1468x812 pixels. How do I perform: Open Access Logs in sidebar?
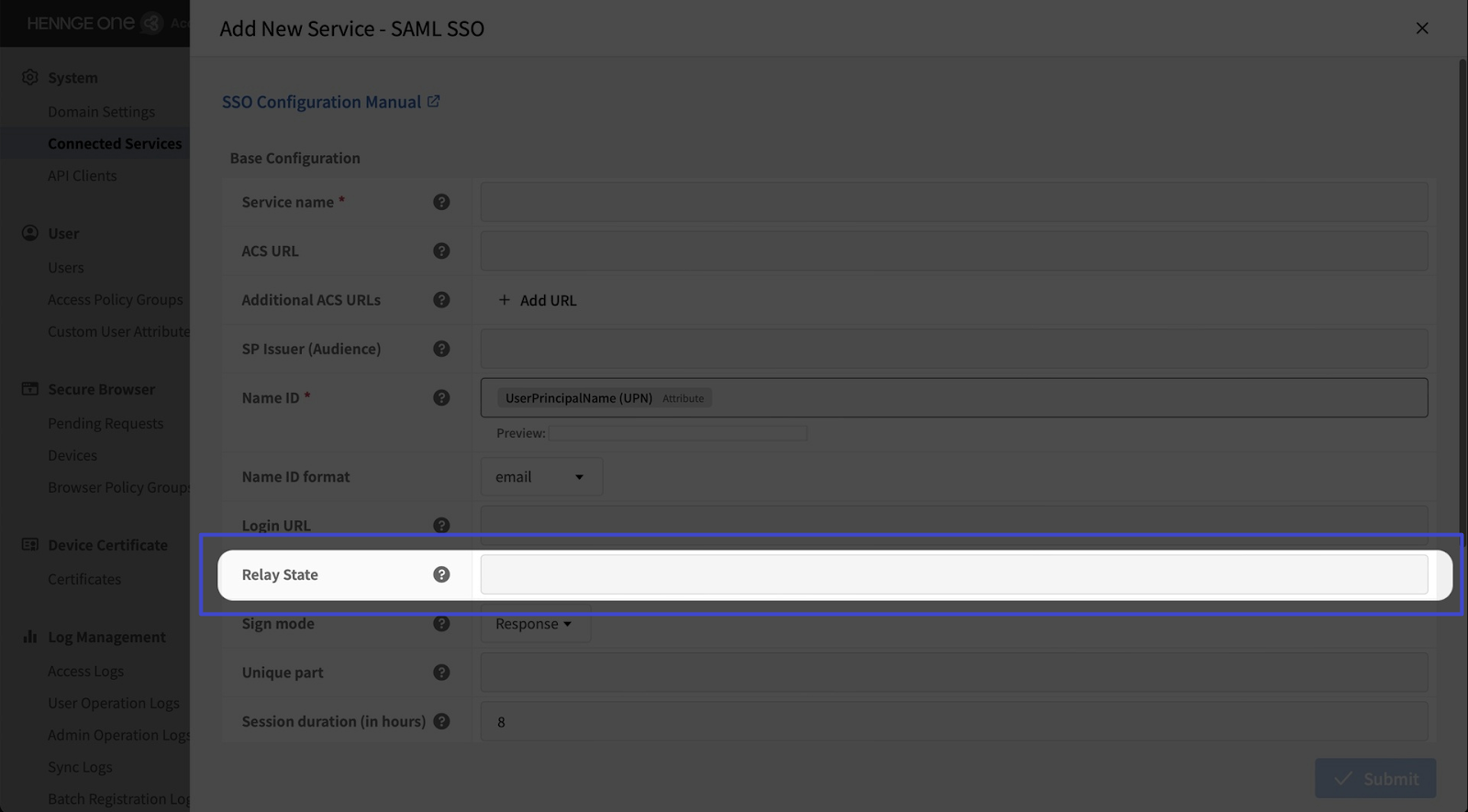click(85, 672)
